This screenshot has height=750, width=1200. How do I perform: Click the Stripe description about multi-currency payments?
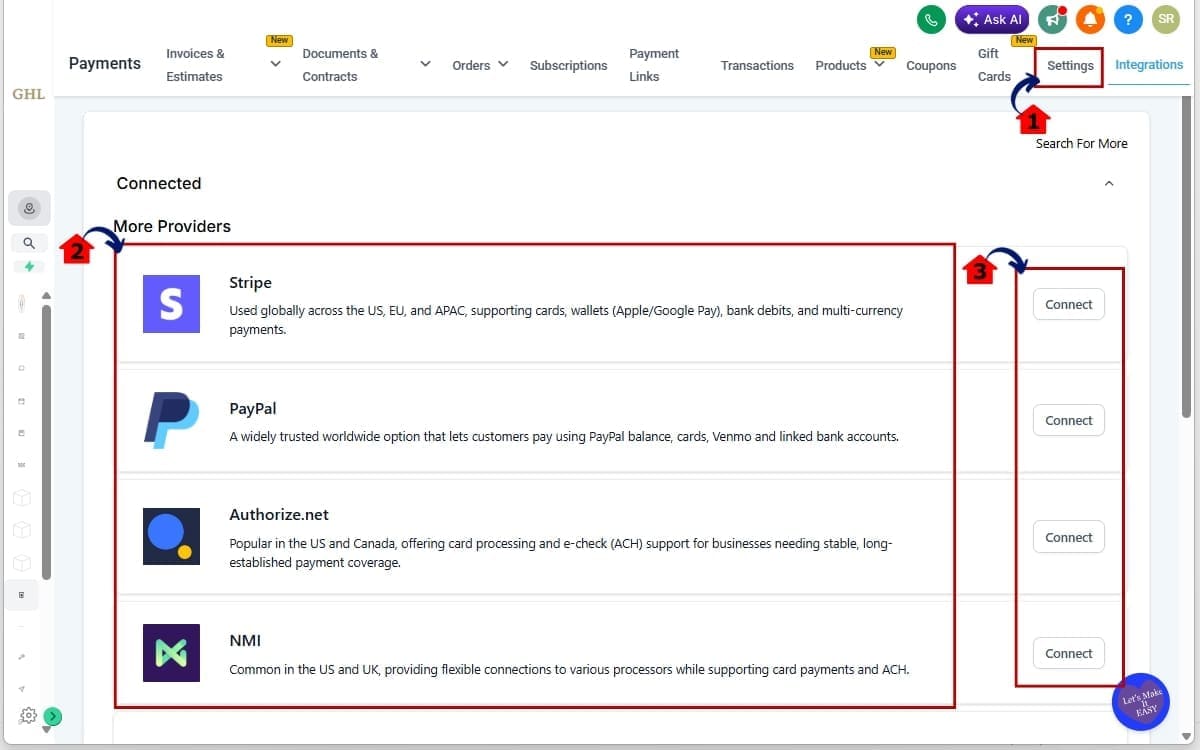click(566, 320)
